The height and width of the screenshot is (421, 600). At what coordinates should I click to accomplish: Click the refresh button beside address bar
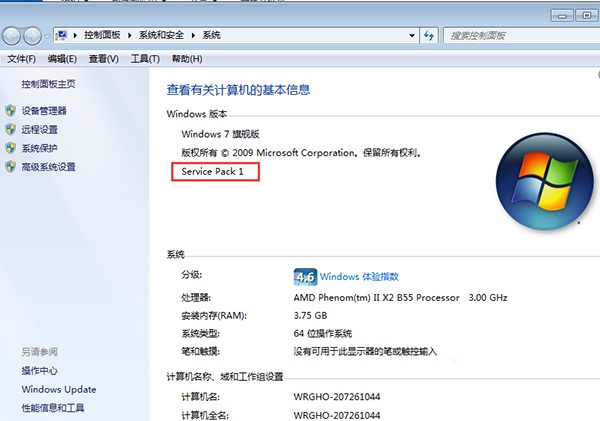(429, 36)
